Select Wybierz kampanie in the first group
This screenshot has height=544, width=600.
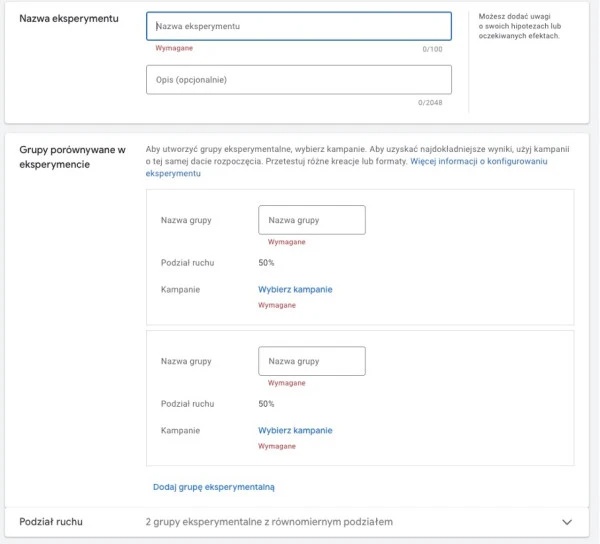295,289
